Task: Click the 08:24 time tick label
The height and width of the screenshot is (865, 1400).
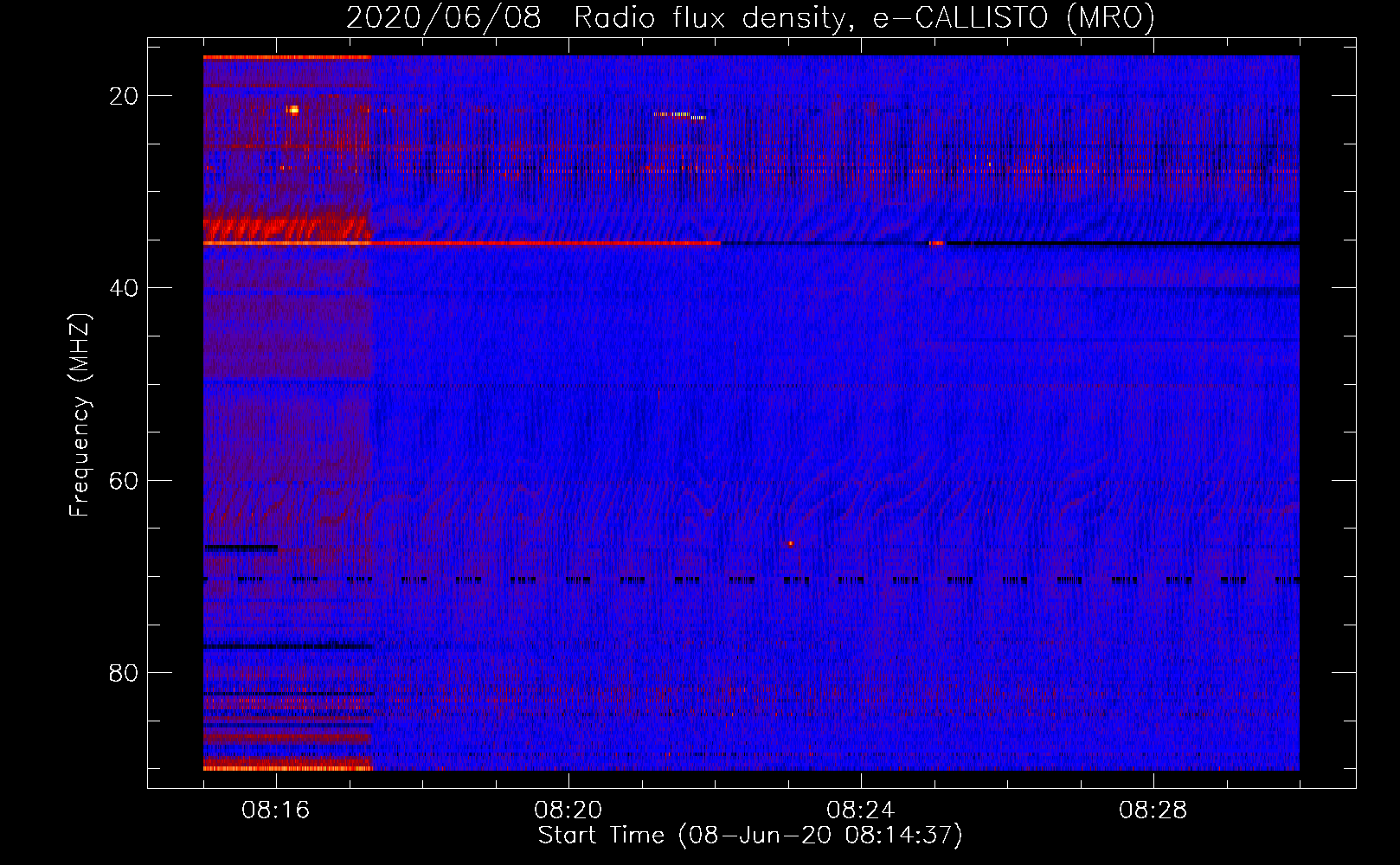Action: (861, 811)
